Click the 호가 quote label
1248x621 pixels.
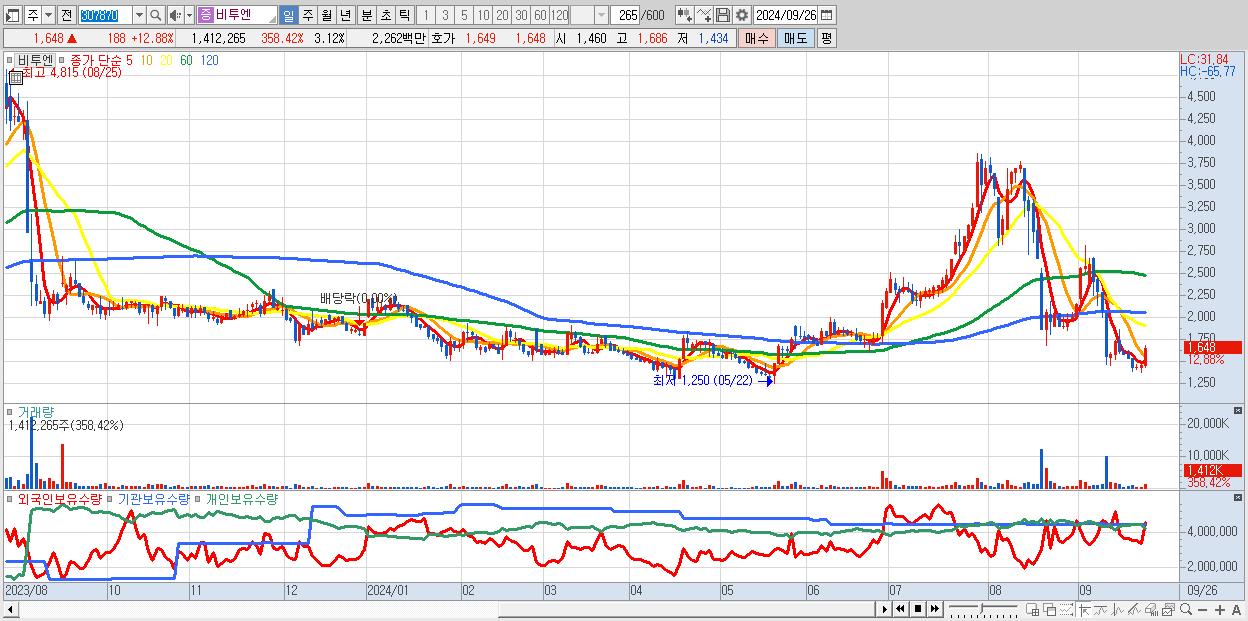(x=443, y=38)
